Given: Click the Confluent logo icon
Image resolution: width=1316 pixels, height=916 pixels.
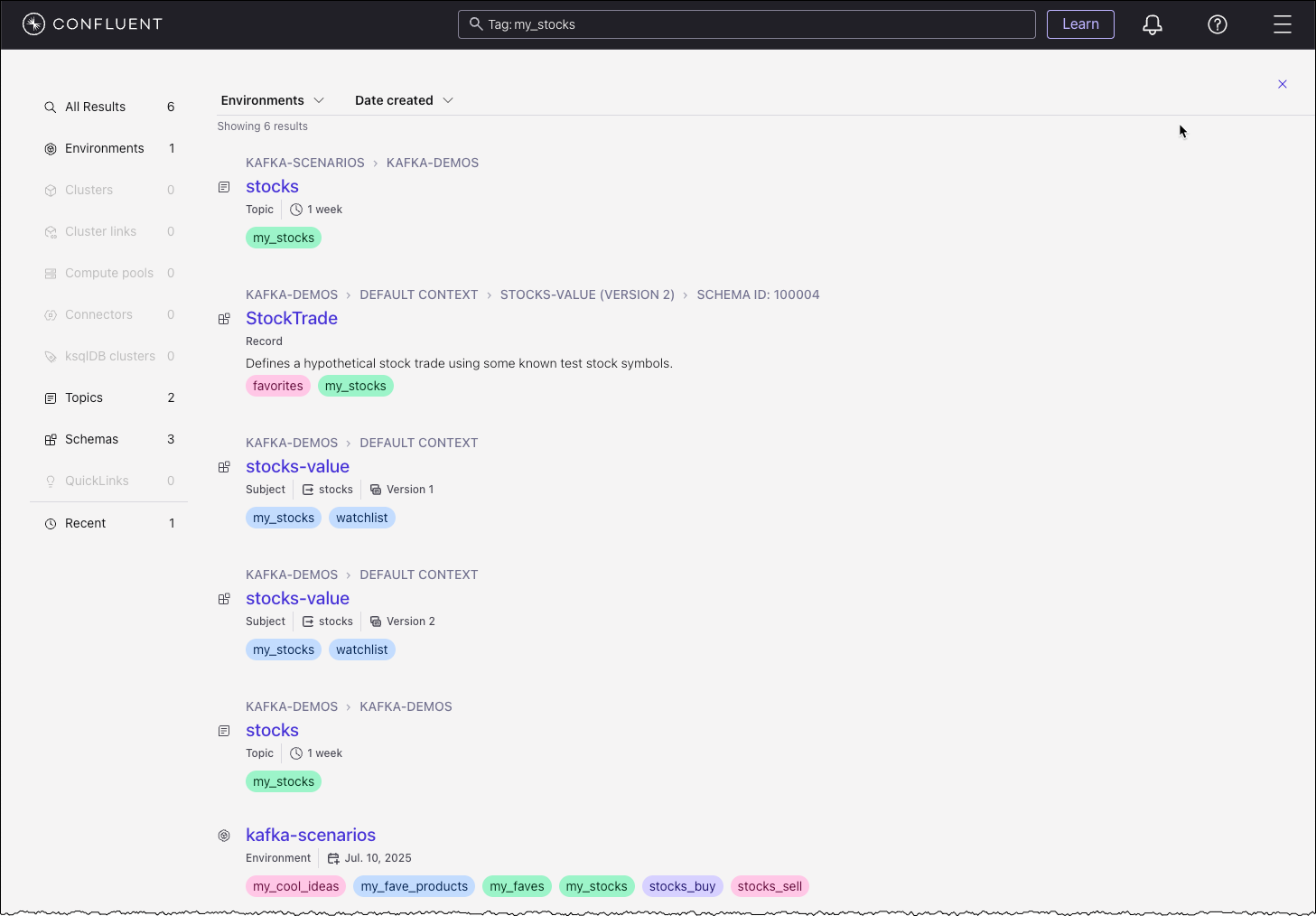Looking at the screenshot, I should pos(33,24).
